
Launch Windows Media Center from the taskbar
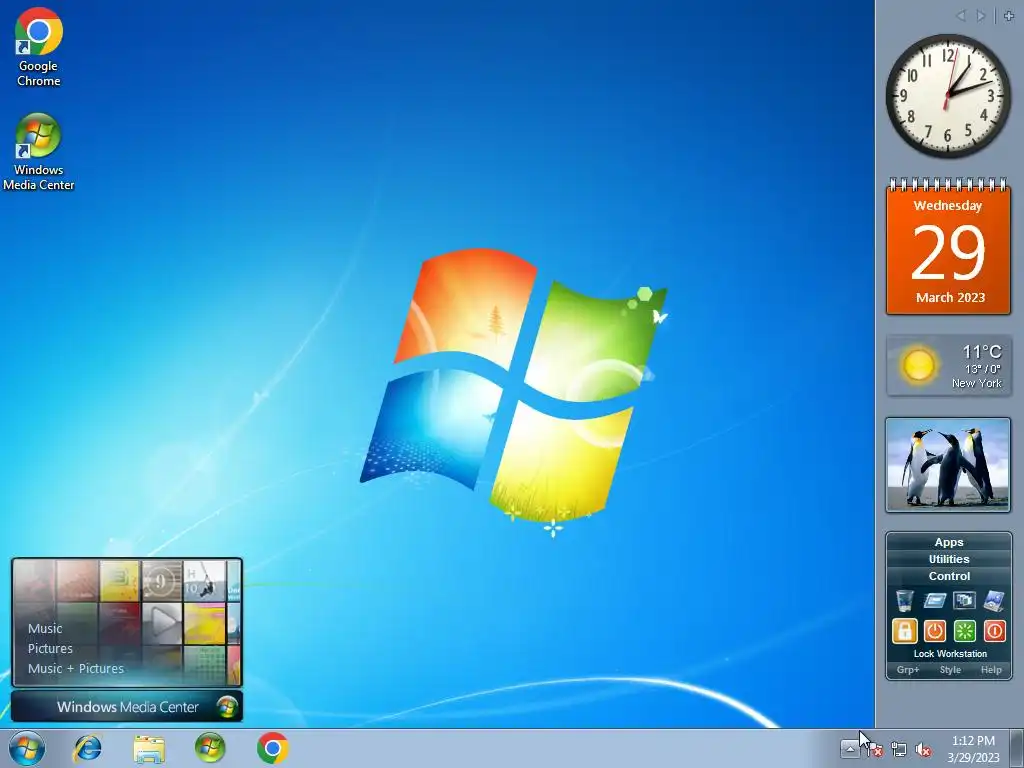point(210,748)
